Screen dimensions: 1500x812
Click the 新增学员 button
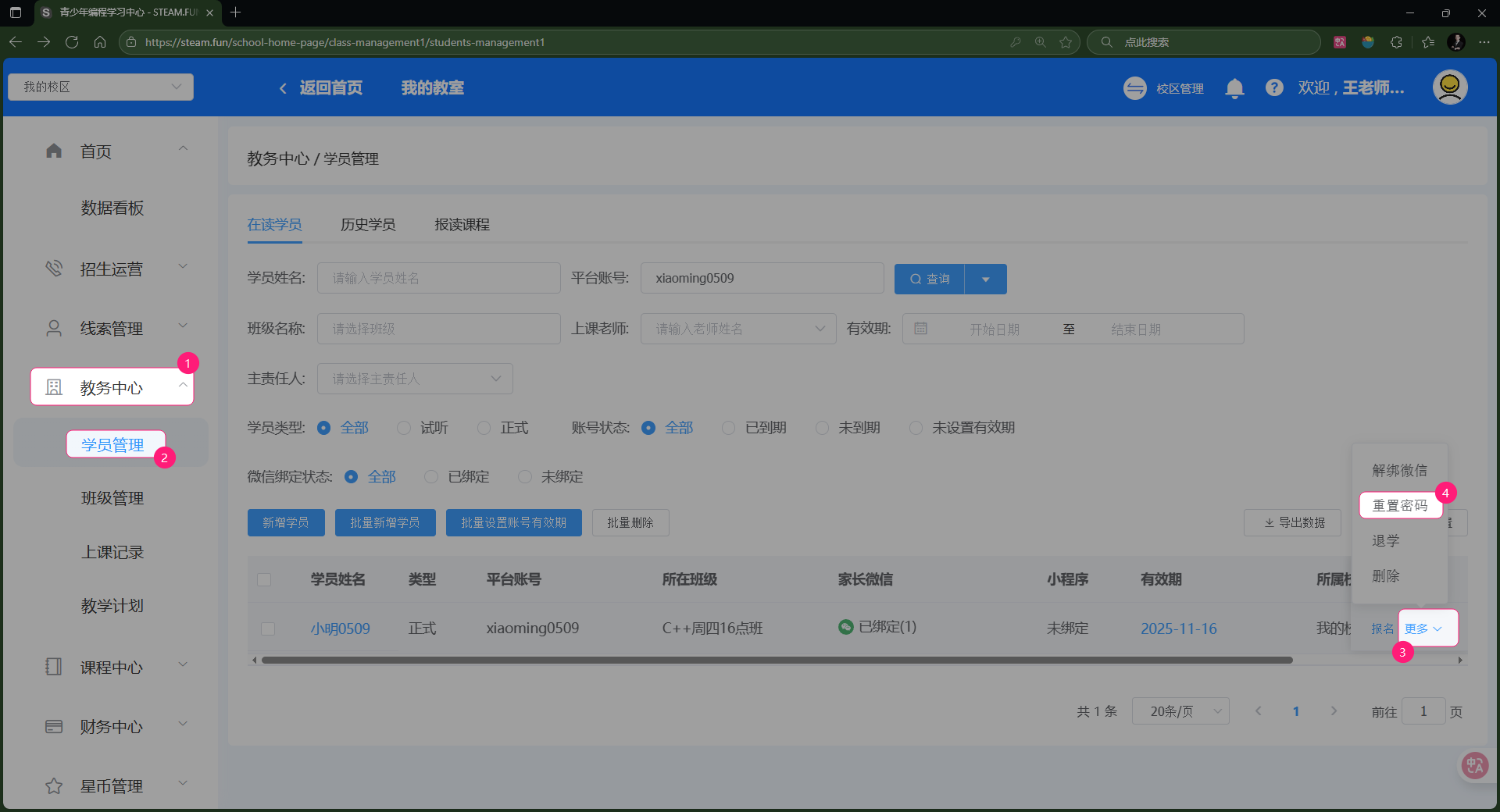[x=285, y=522]
